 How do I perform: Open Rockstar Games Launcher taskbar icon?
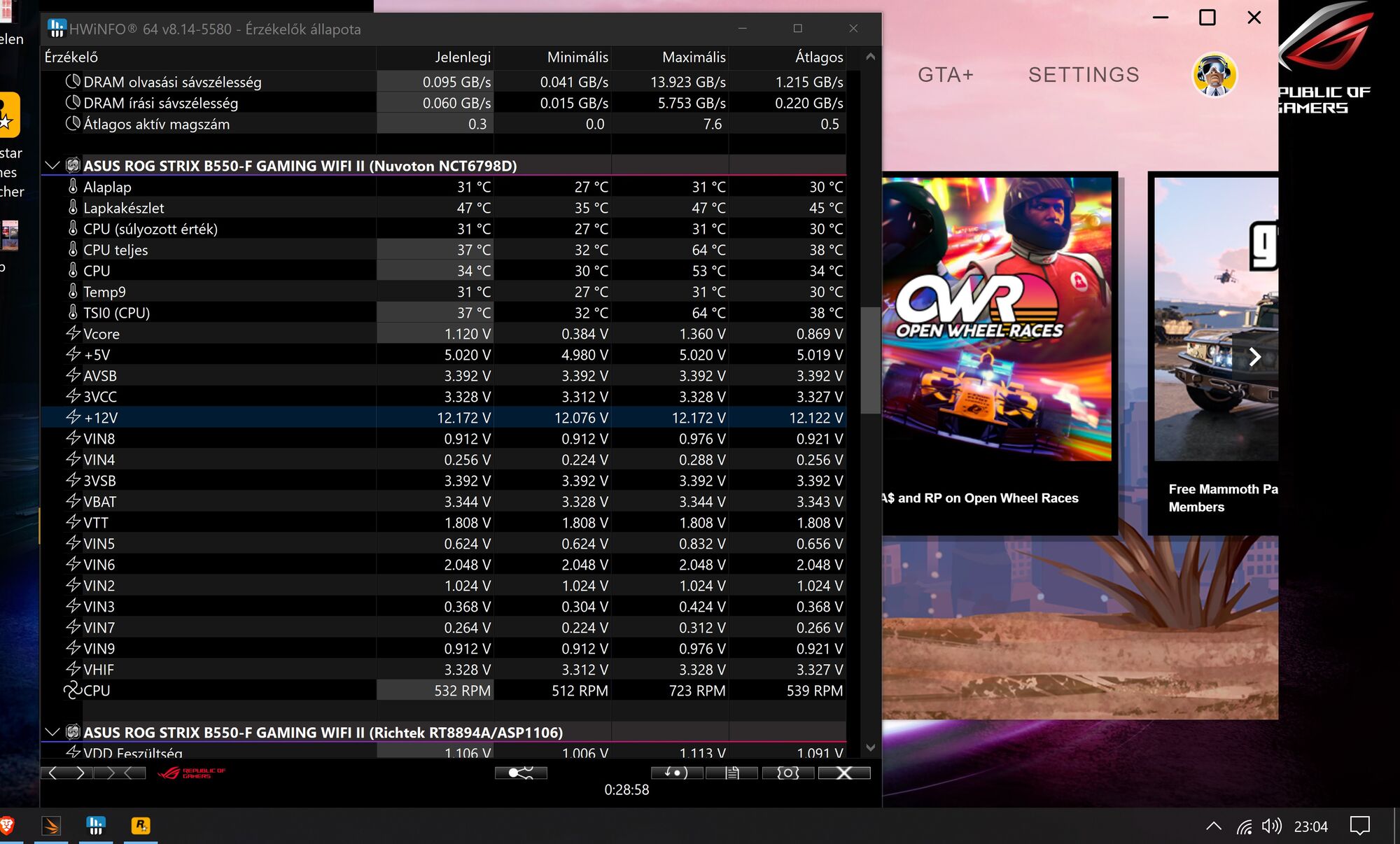(141, 826)
